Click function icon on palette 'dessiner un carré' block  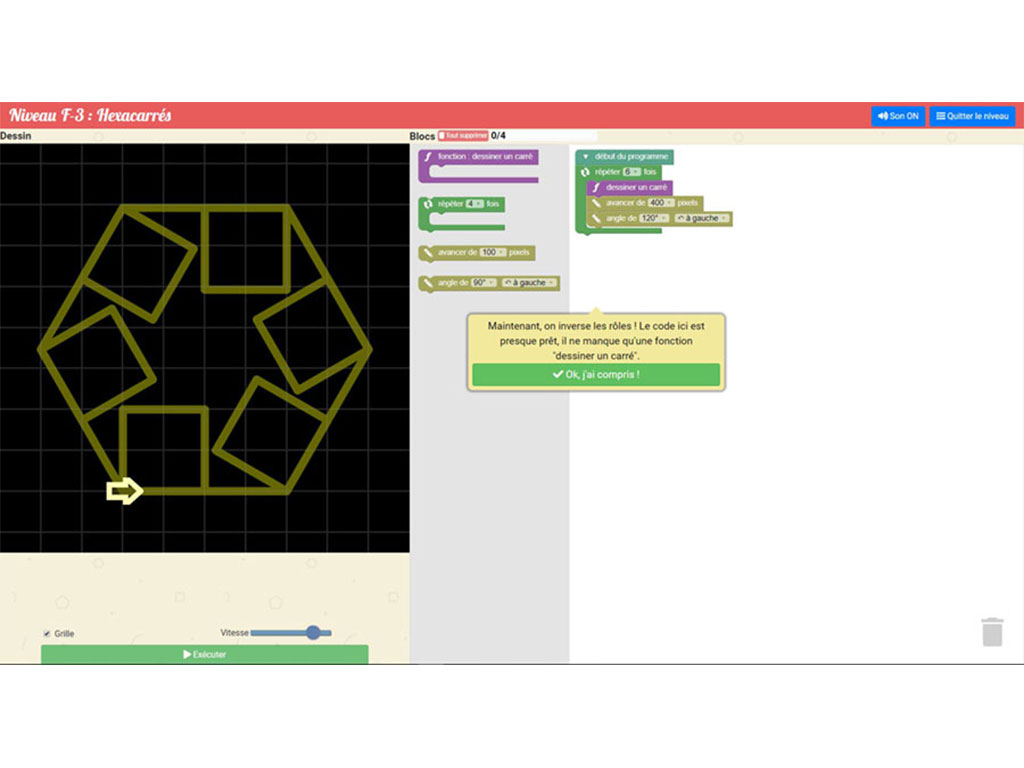(428, 157)
